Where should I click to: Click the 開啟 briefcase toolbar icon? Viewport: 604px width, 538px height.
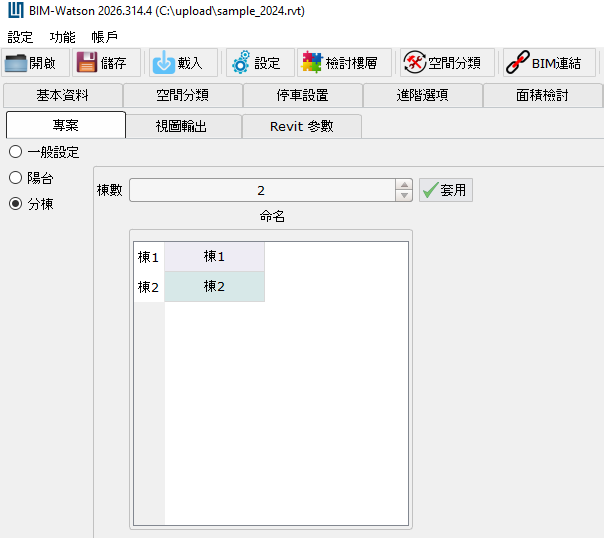(x=17, y=63)
